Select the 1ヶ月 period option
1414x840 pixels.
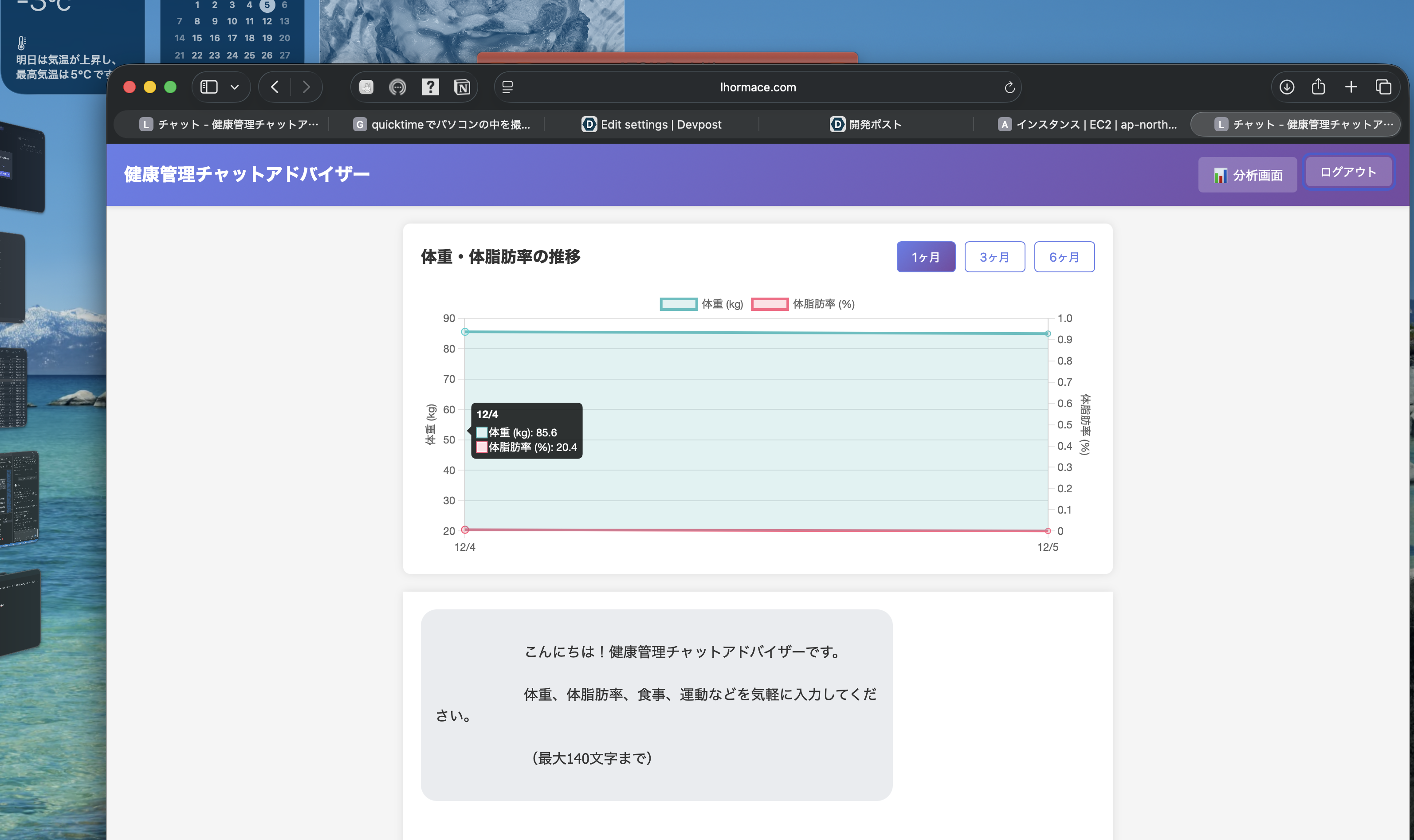926,257
